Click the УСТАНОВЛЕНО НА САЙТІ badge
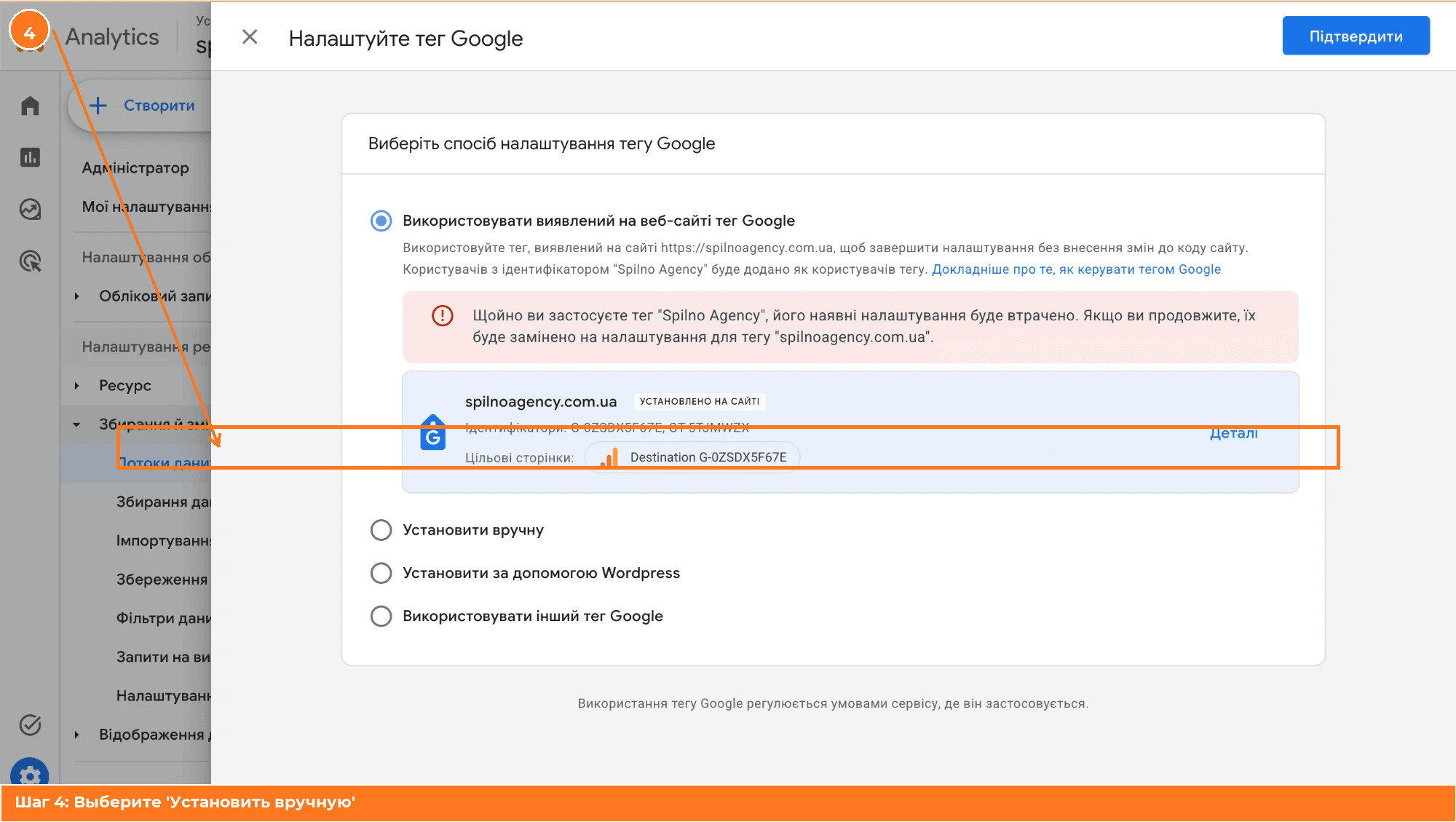Viewport: 1456px width, 822px height. click(699, 401)
